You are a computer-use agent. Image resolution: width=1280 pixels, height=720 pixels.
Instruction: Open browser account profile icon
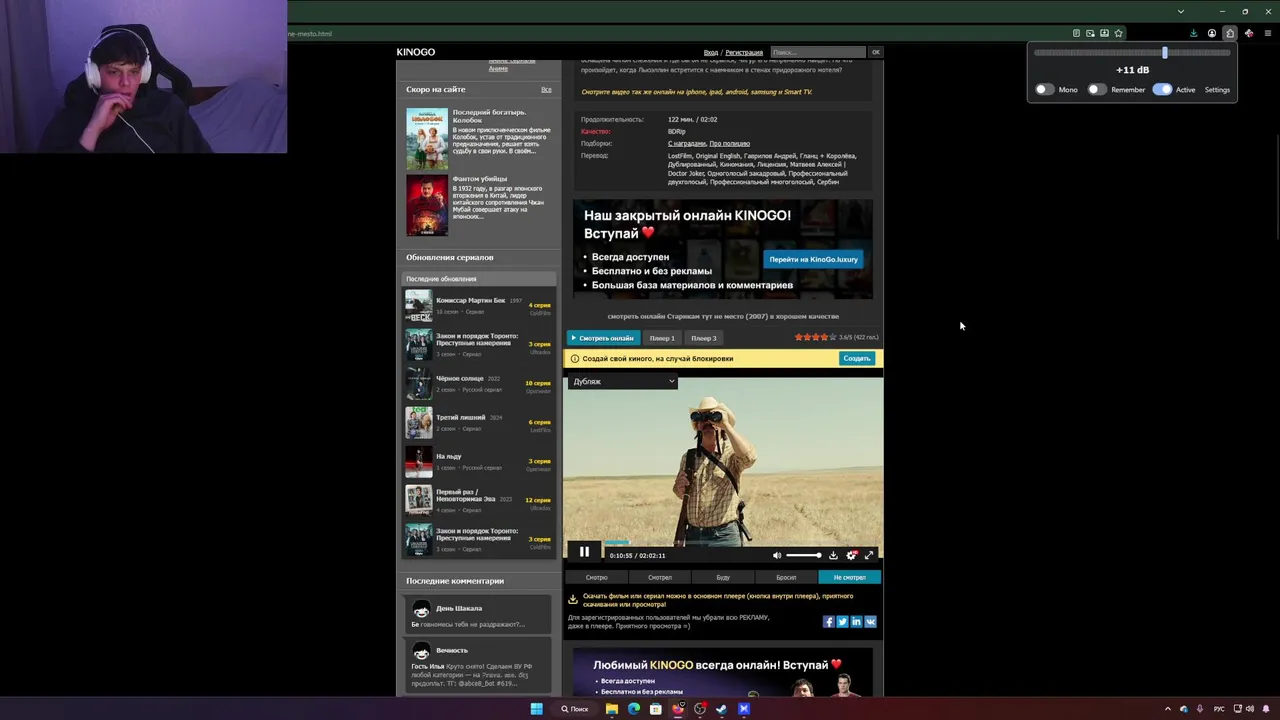pyautogui.click(x=1212, y=33)
